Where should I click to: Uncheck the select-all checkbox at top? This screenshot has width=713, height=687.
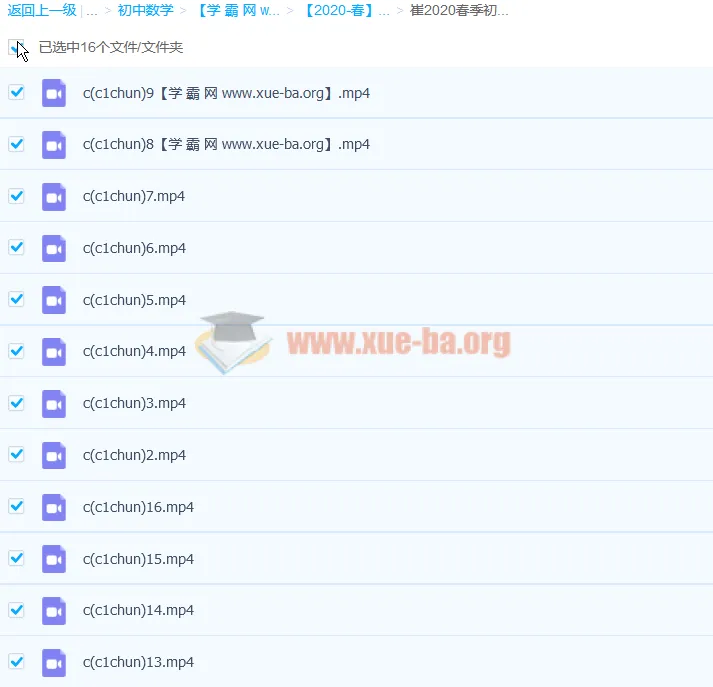16,47
